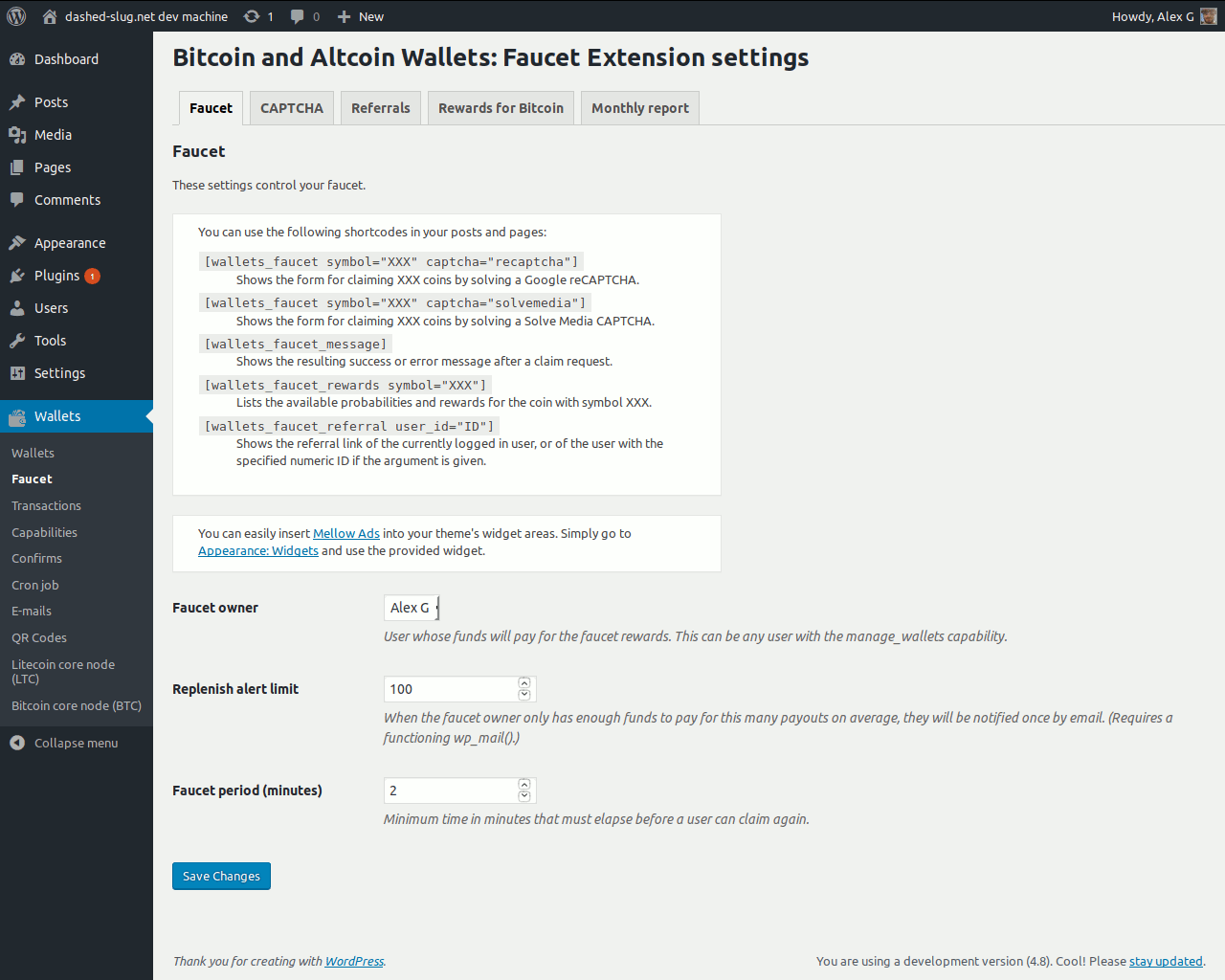
Task: Switch to the CAPTCHA tab
Action: pyautogui.click(x=292, y=108)
